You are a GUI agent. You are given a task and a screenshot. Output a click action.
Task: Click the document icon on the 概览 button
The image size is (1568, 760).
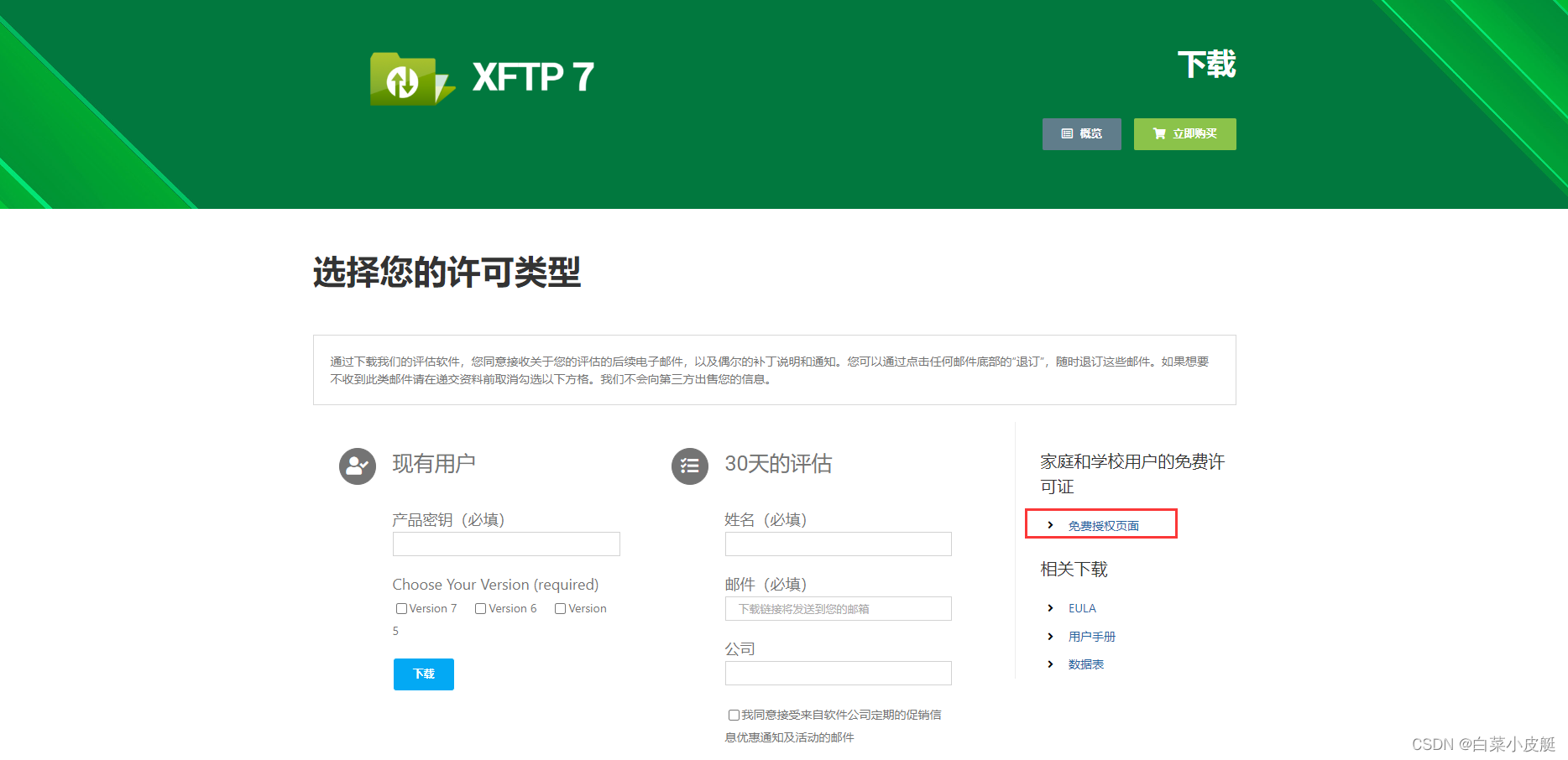click(1066, 133)
